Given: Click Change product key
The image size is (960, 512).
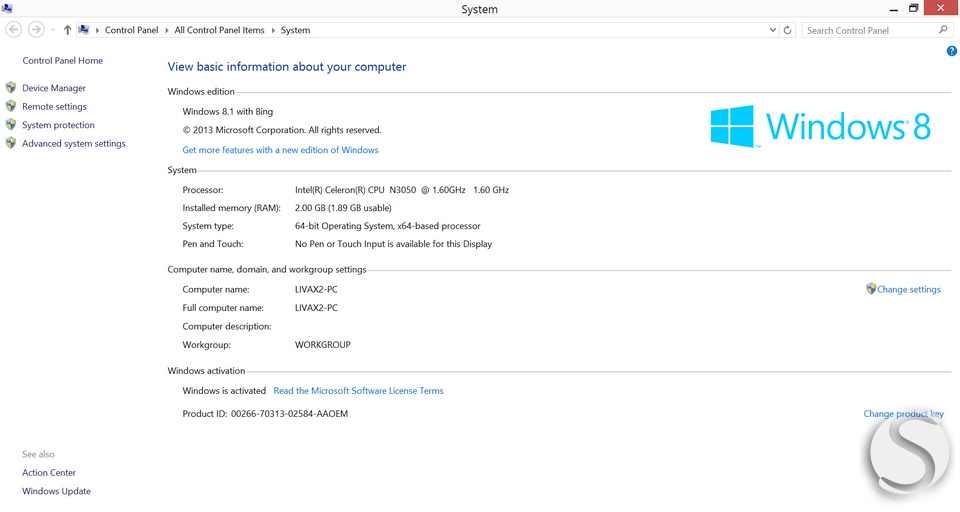Looking at the screenshot, I should (903, 414).
